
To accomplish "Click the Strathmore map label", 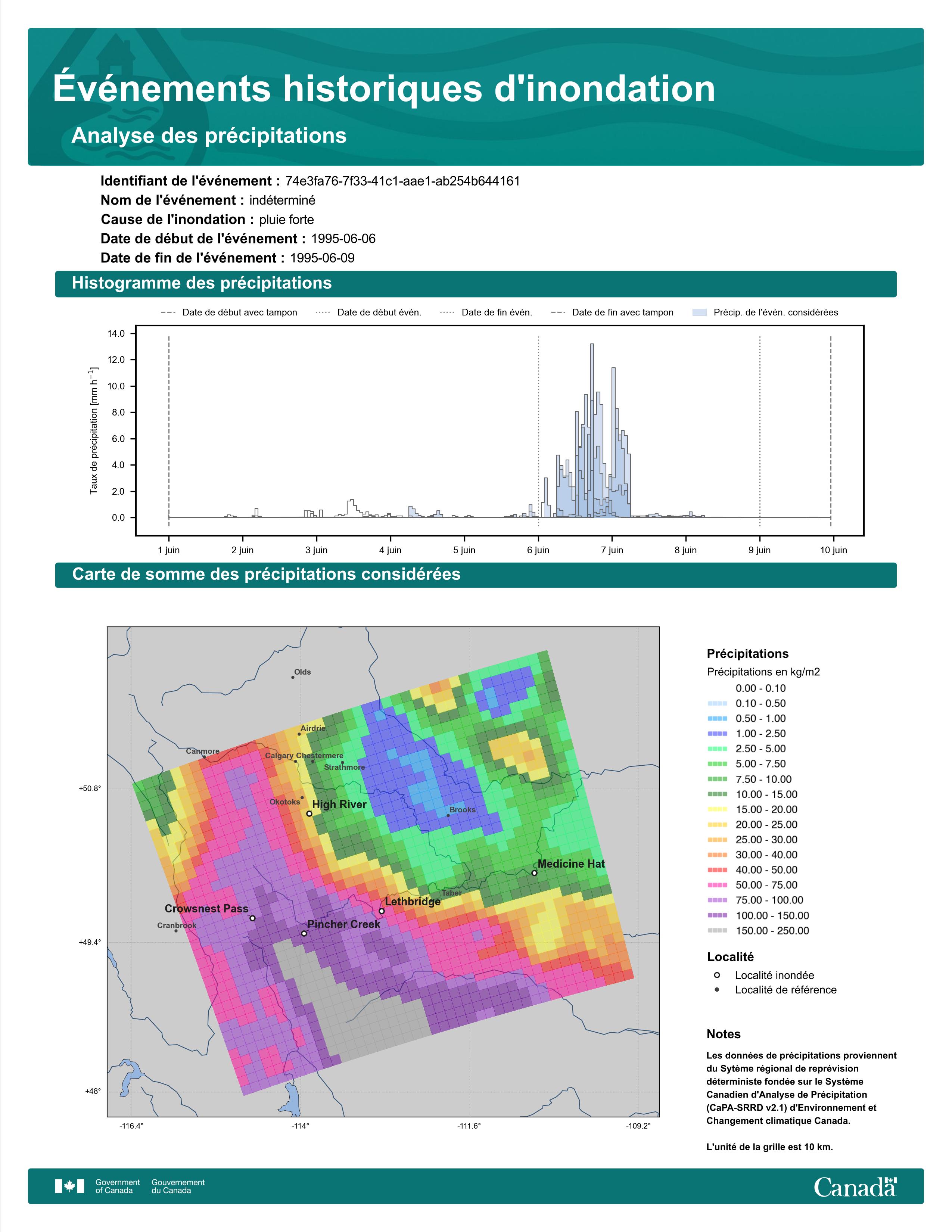I will pos(345,767).
